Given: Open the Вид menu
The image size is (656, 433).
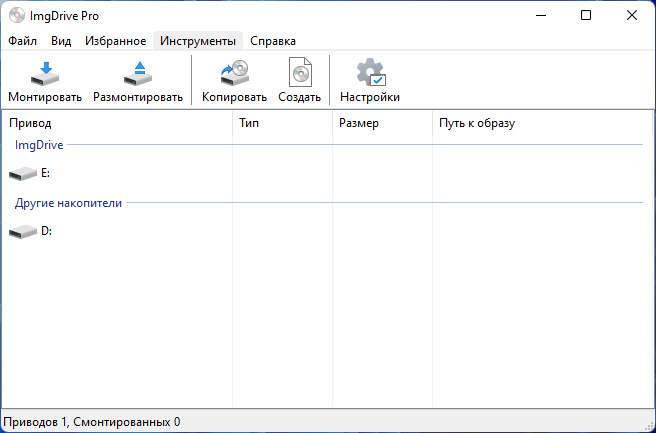Looking at the screenshot, I should pyautogui.click(x=61, y=41).
